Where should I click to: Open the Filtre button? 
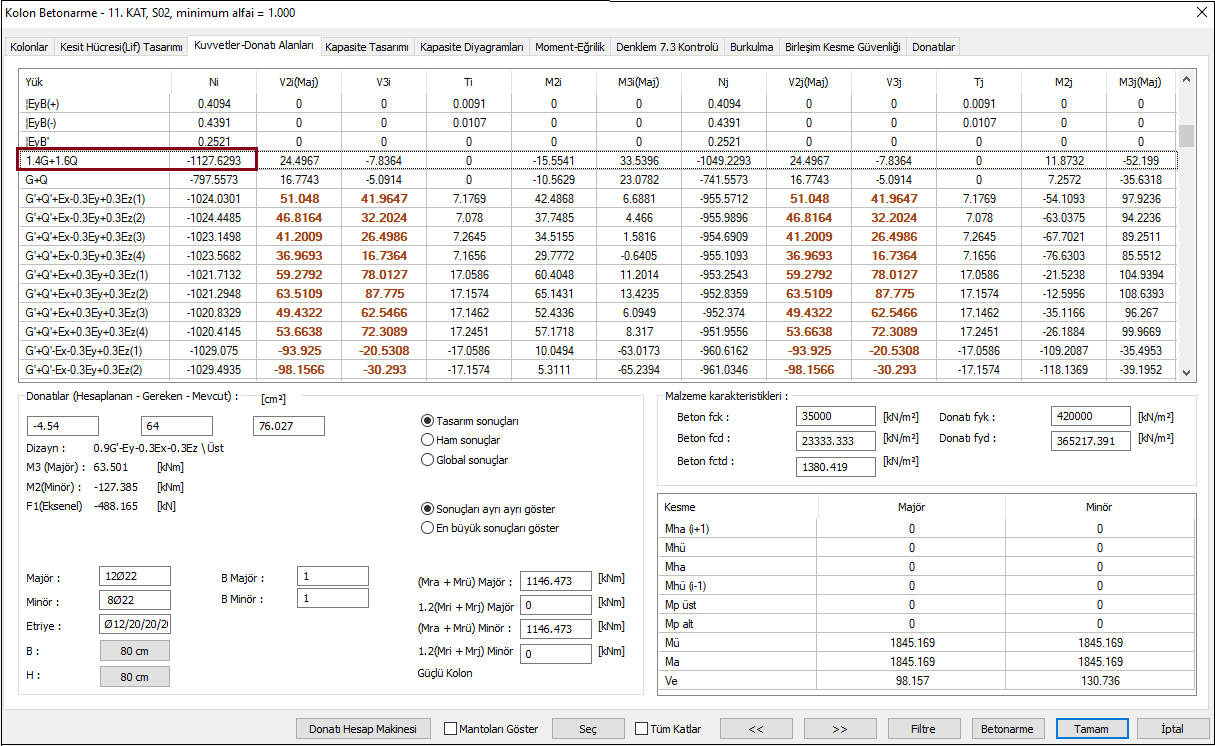(x=924, y=729)
